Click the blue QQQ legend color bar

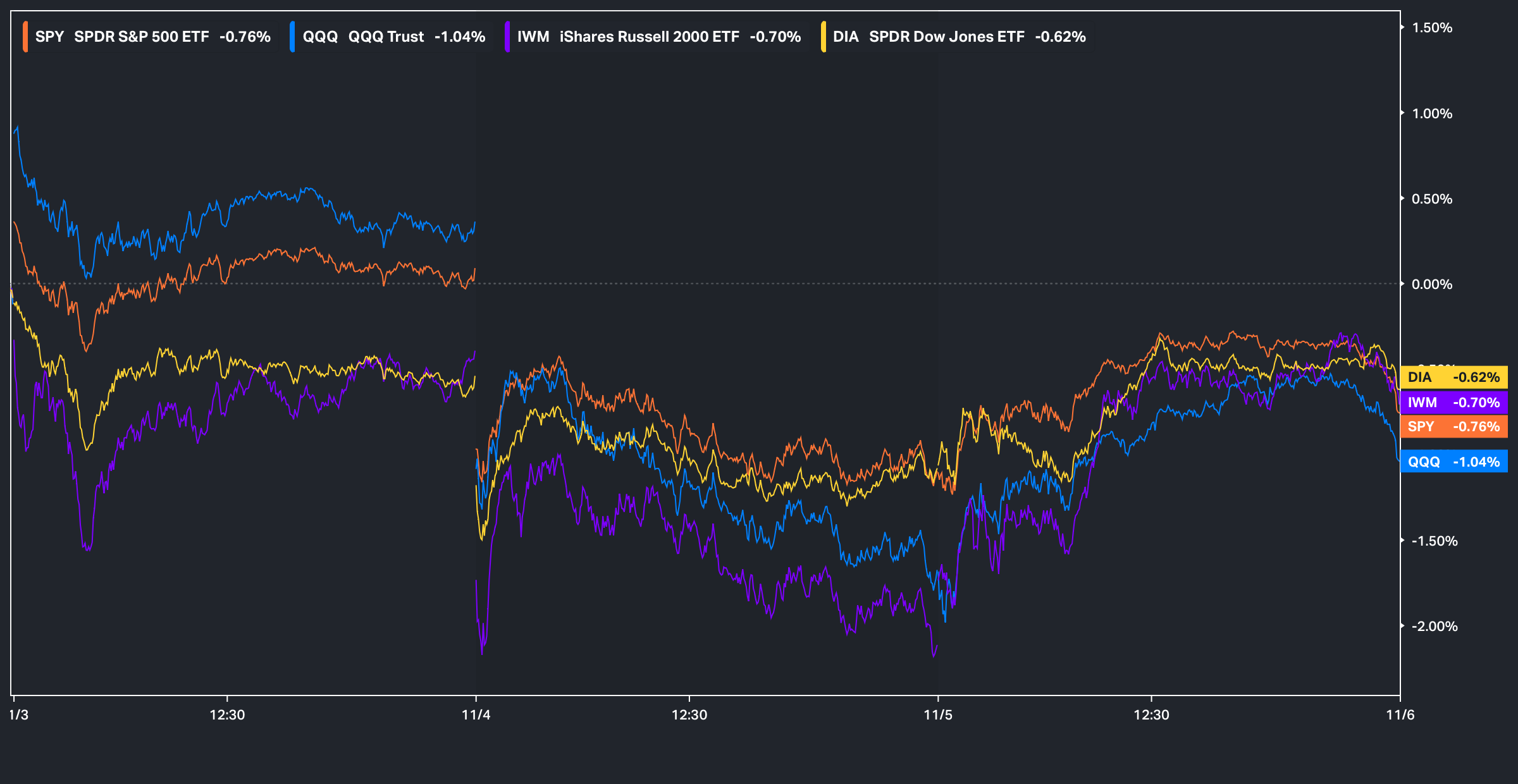point(292,37)
